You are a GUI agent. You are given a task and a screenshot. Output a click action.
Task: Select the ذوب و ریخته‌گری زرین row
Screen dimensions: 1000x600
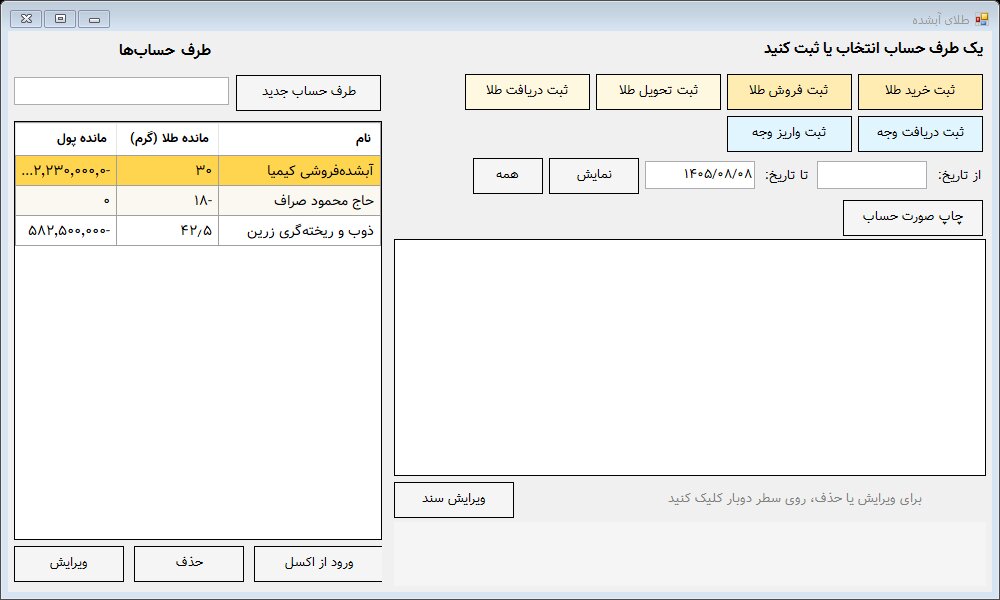pyautogui.click(x=198, y=231)
